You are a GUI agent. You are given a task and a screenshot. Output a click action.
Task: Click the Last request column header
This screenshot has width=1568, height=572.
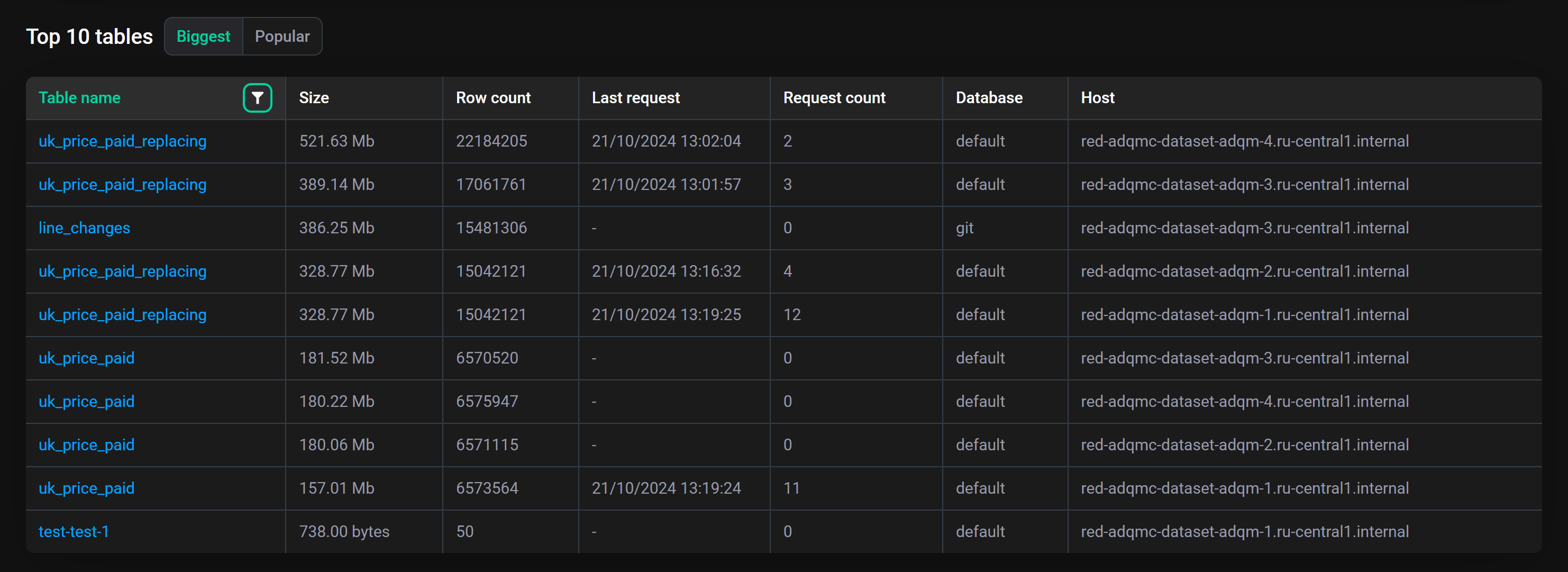635,97
